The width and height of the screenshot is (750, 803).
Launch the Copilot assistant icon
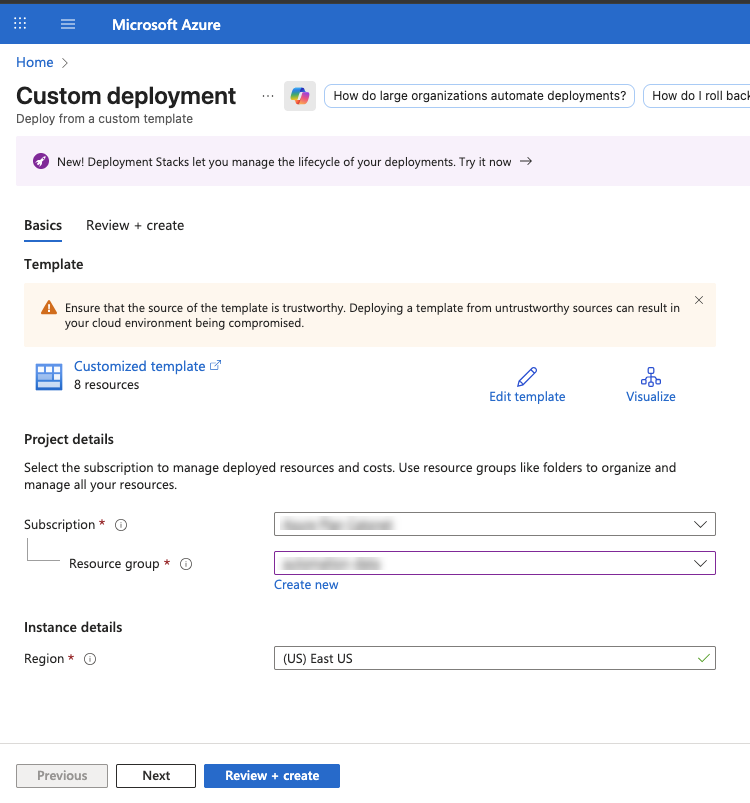coord(299,95)
